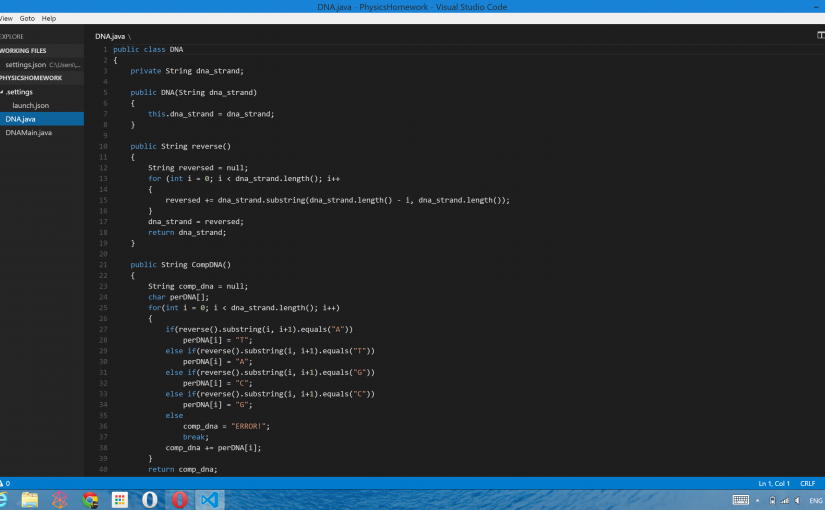Select launch.json in the file tree
The image size is (825, 510).
click(x=30, y=105)
